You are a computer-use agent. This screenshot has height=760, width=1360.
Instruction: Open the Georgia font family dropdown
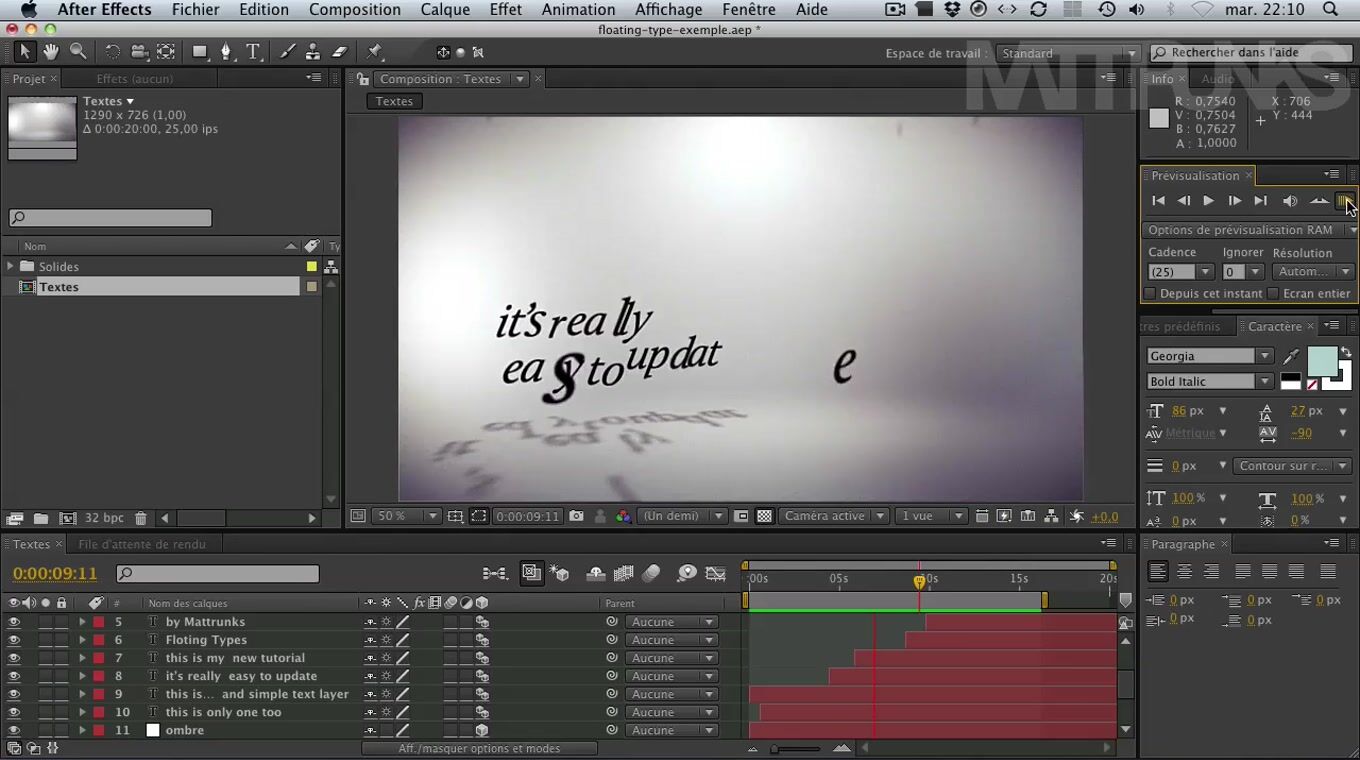1265,356
